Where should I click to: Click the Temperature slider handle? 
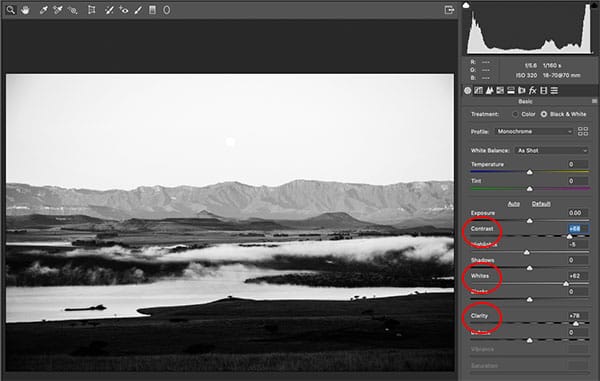click(x=530, y=172)
